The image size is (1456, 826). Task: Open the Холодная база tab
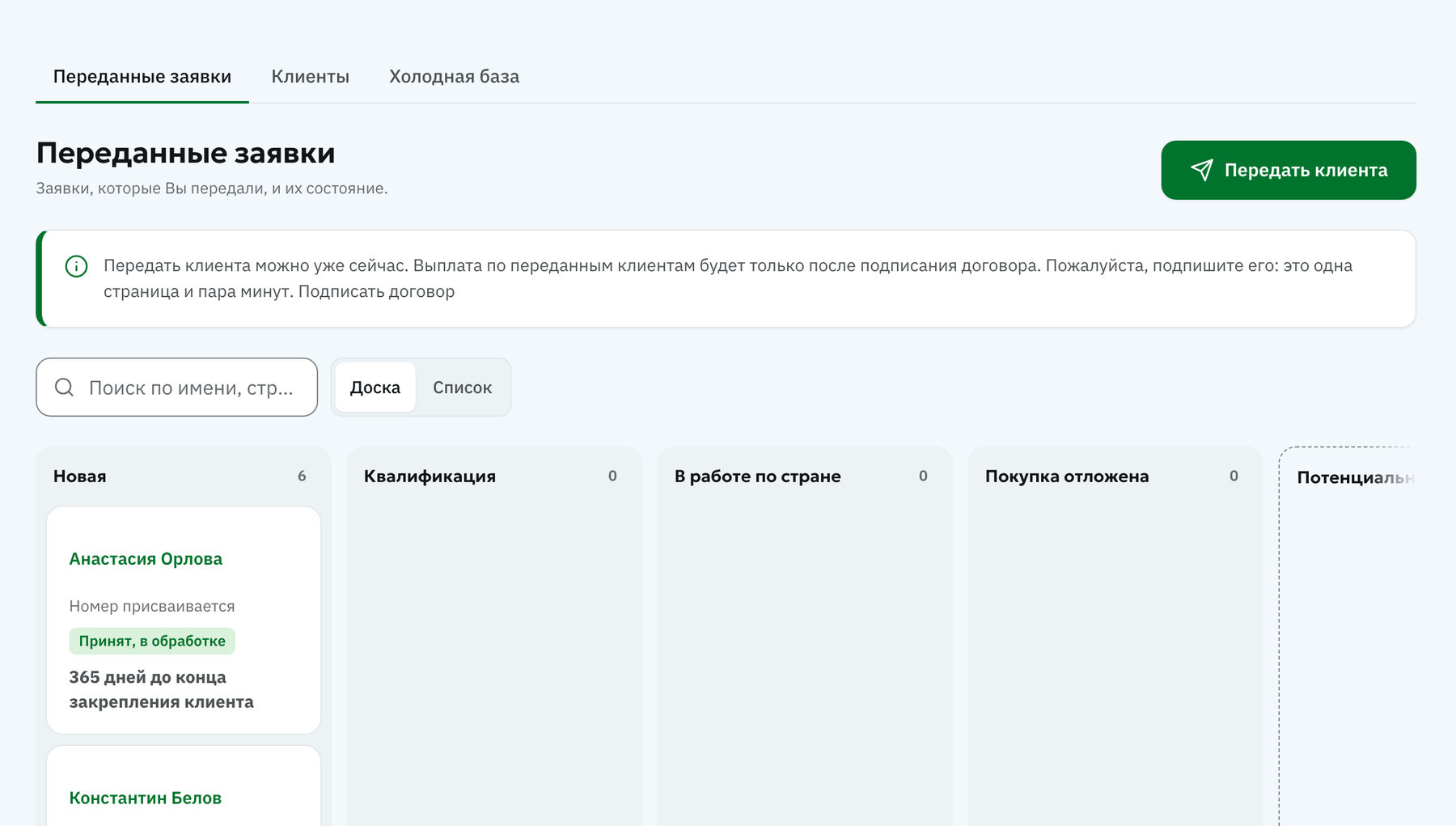click(x=455, y=77)
